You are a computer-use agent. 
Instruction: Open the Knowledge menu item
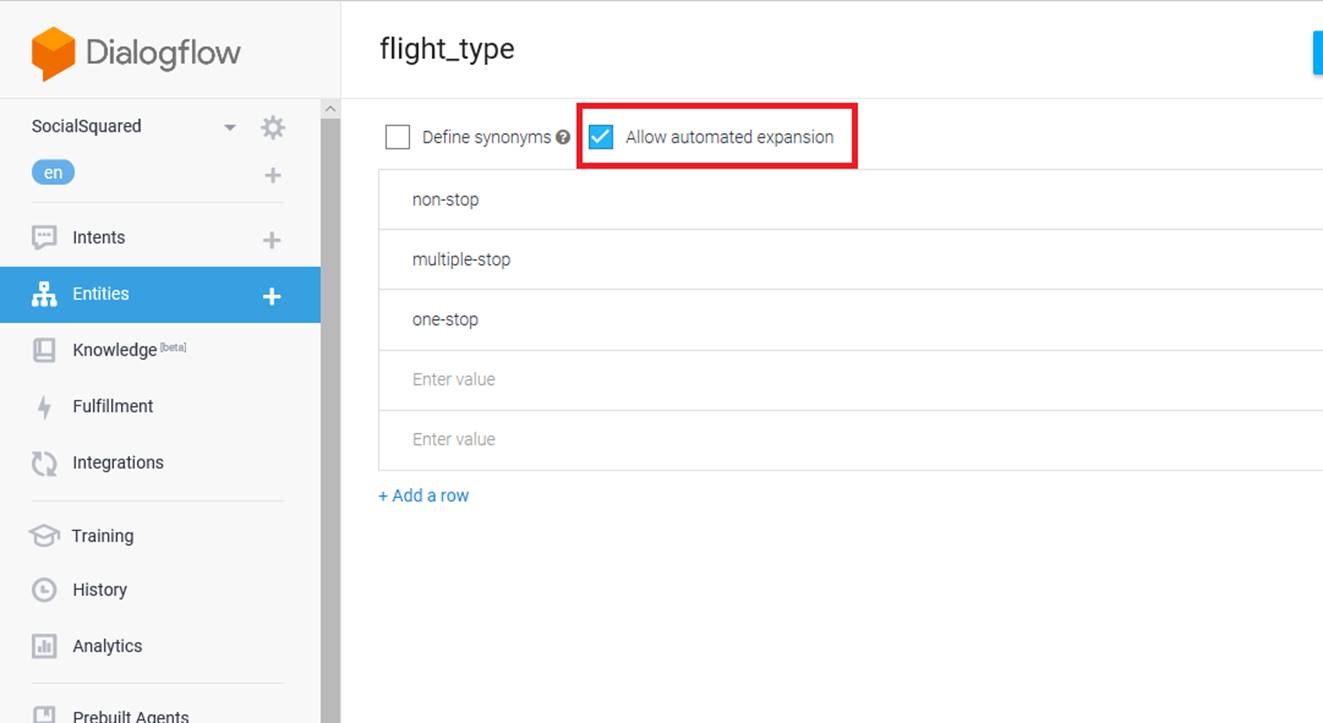tap(114, 350)
